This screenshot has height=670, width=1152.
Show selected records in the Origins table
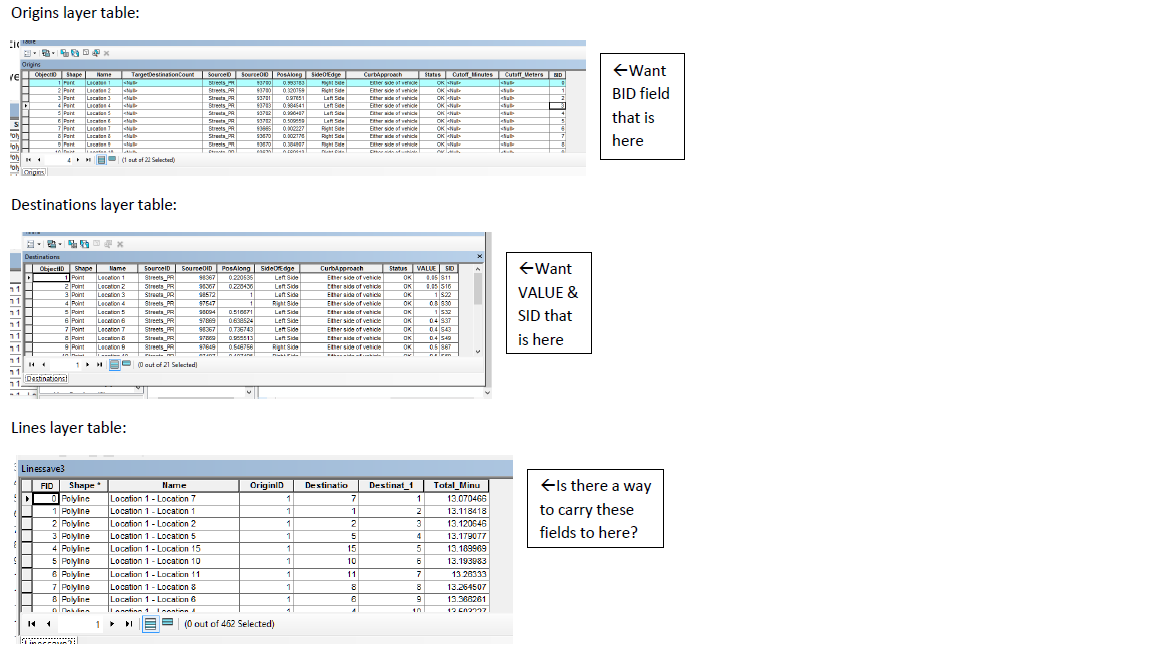112,159
